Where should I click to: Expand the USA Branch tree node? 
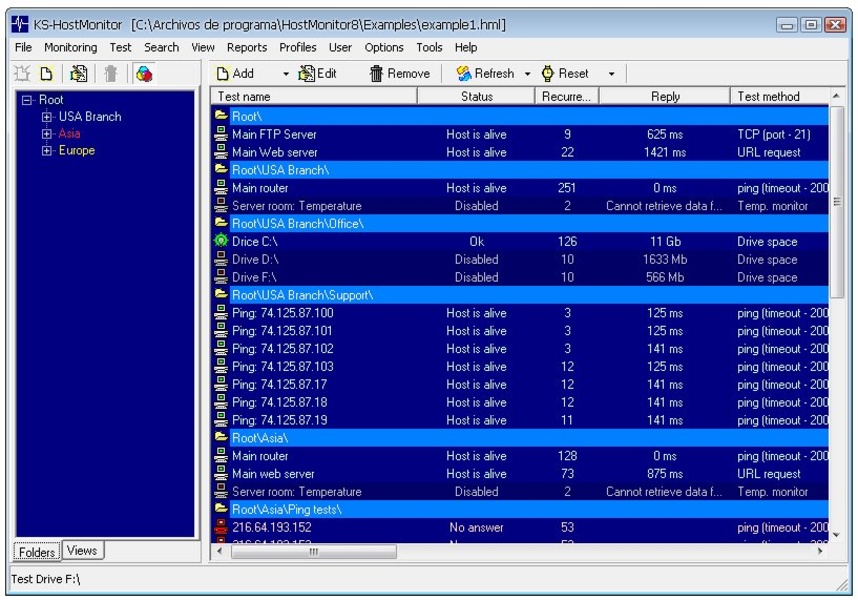pos(47,117)
